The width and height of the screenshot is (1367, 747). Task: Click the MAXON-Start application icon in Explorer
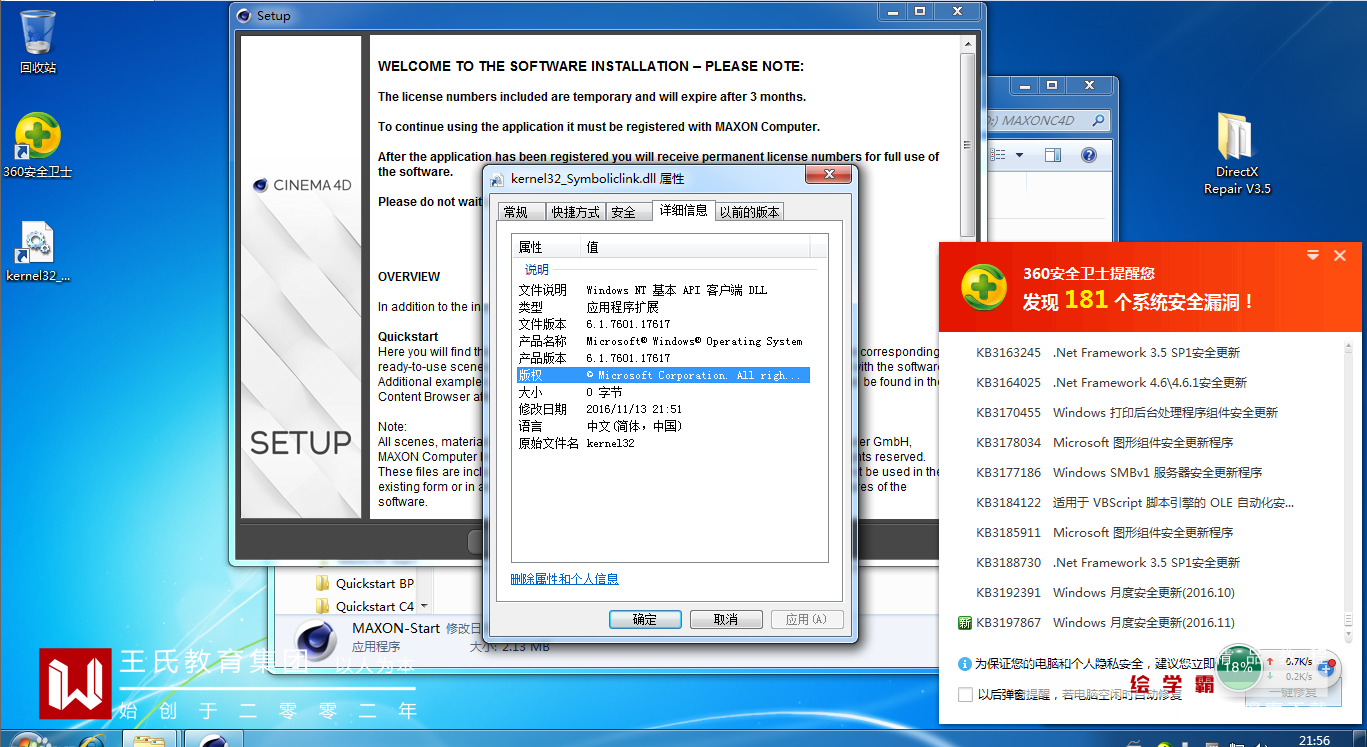point(315,639)
